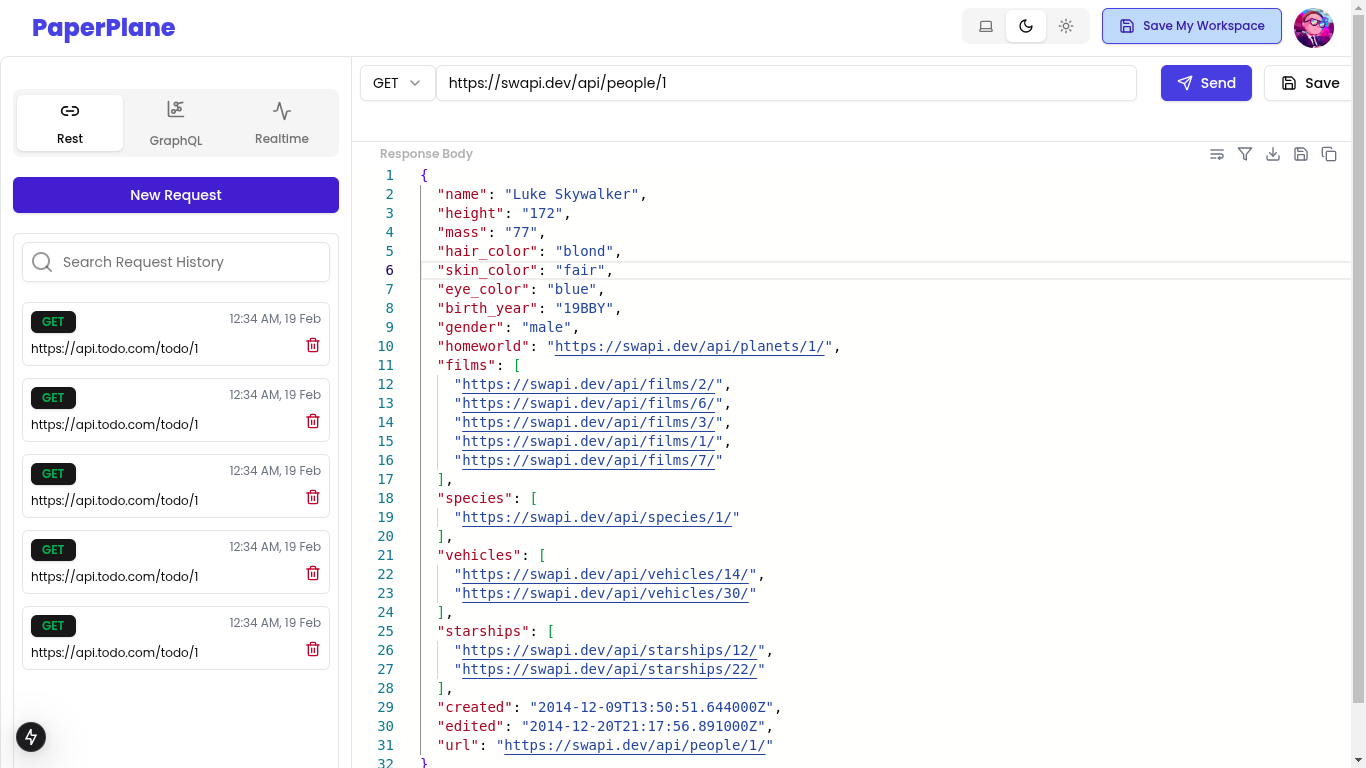The width and height of the screenshot is (1366, 768).
Task: Copy the response body with the copy icon
Action: pos(1329,154)
